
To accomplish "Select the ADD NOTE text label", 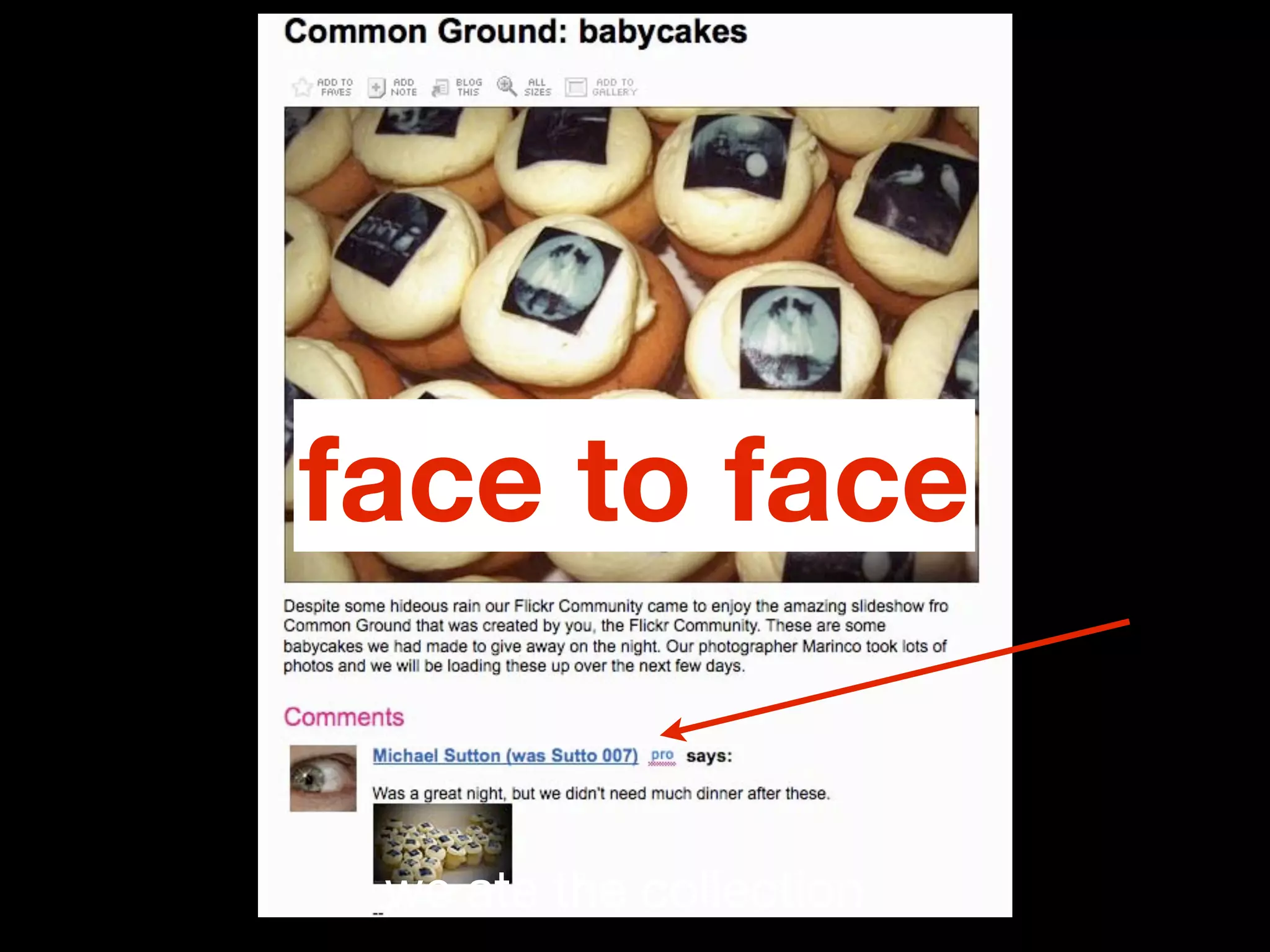I will (x=404, y=87).
